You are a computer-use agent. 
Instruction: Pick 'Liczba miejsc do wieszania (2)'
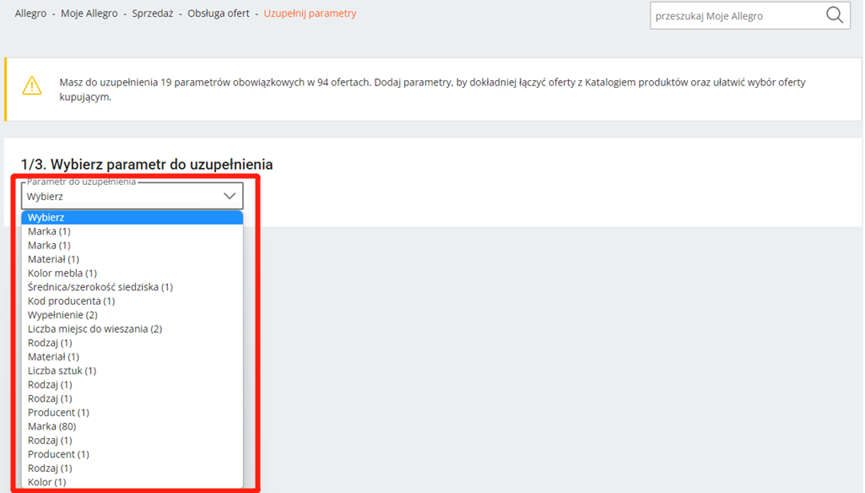[x=132, y=329]
